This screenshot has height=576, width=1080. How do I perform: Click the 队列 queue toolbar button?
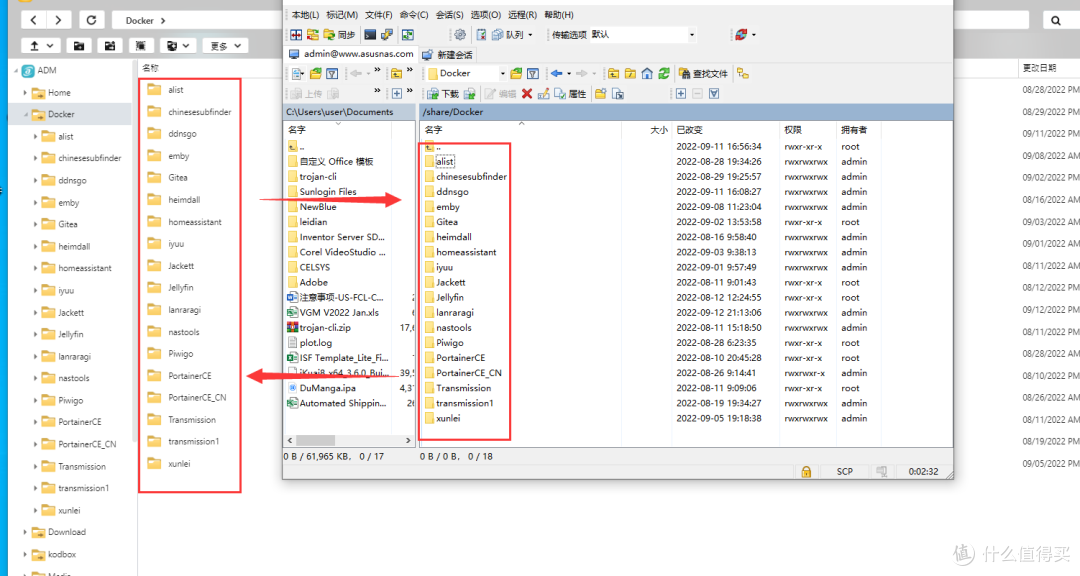coord(510,34)
